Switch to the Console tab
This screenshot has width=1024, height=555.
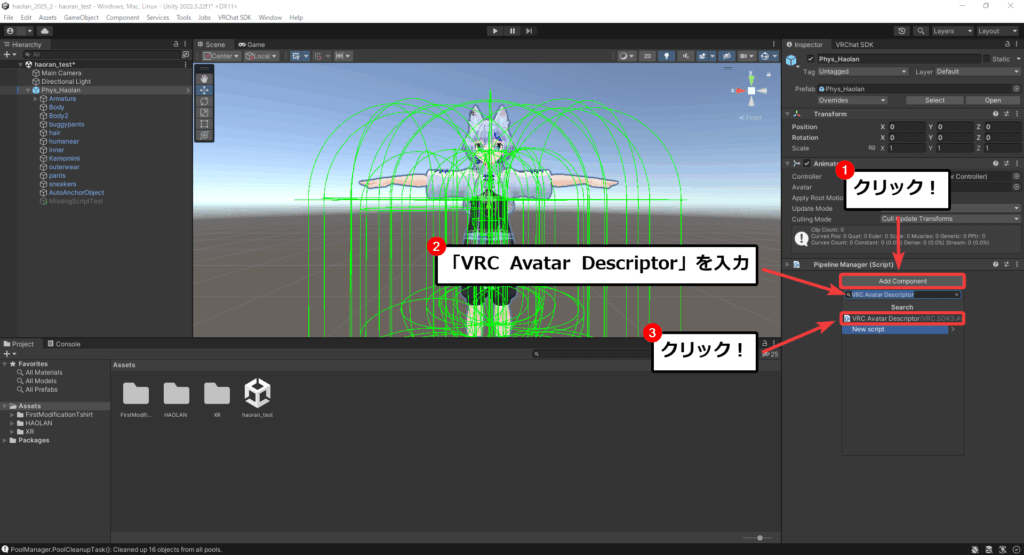(64, 344)
